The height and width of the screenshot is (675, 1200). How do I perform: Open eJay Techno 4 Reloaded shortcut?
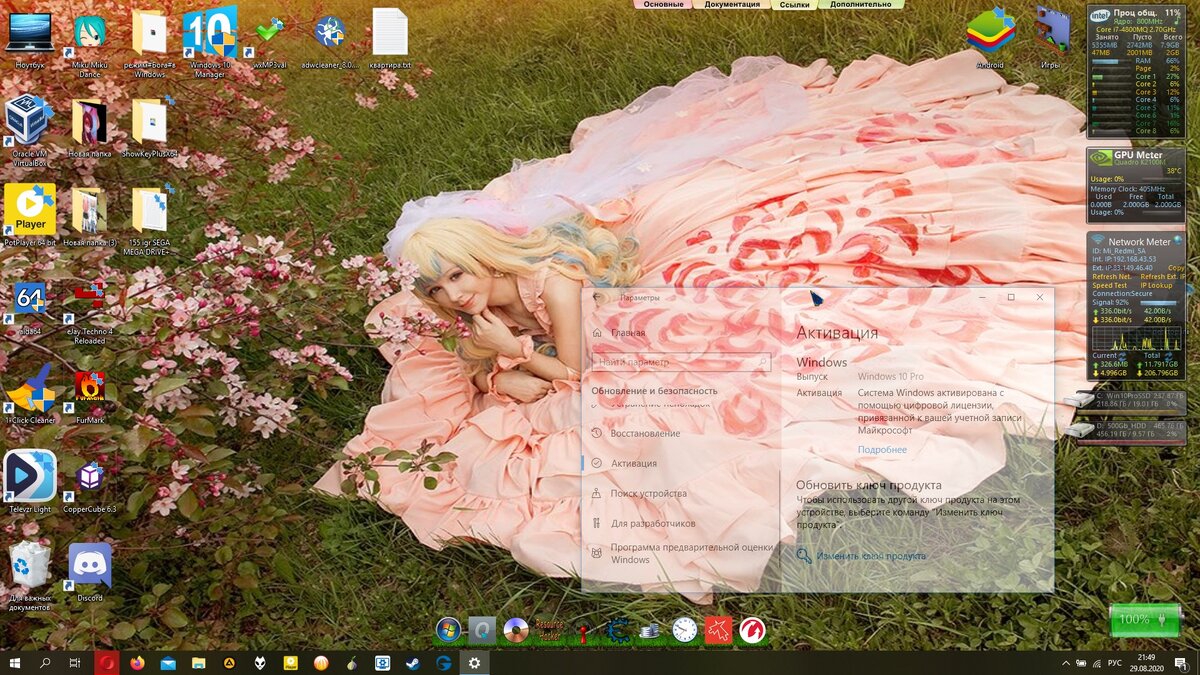coord(90,312)
